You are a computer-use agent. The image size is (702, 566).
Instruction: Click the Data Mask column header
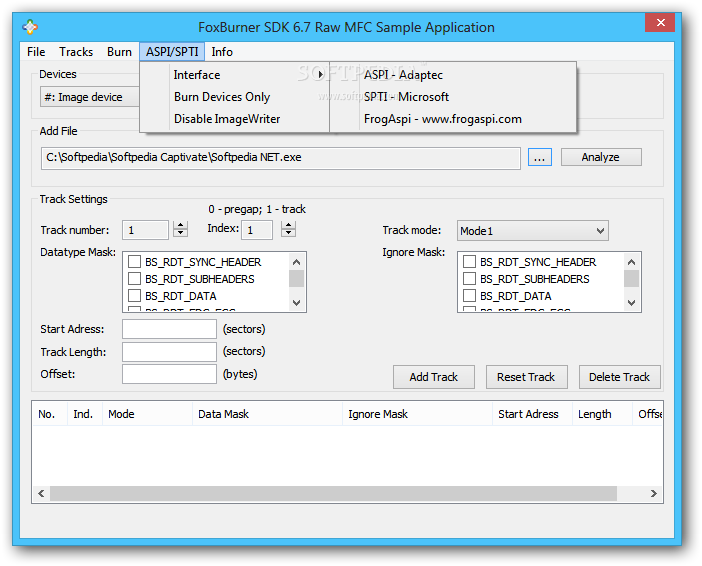tap(267, 414)
